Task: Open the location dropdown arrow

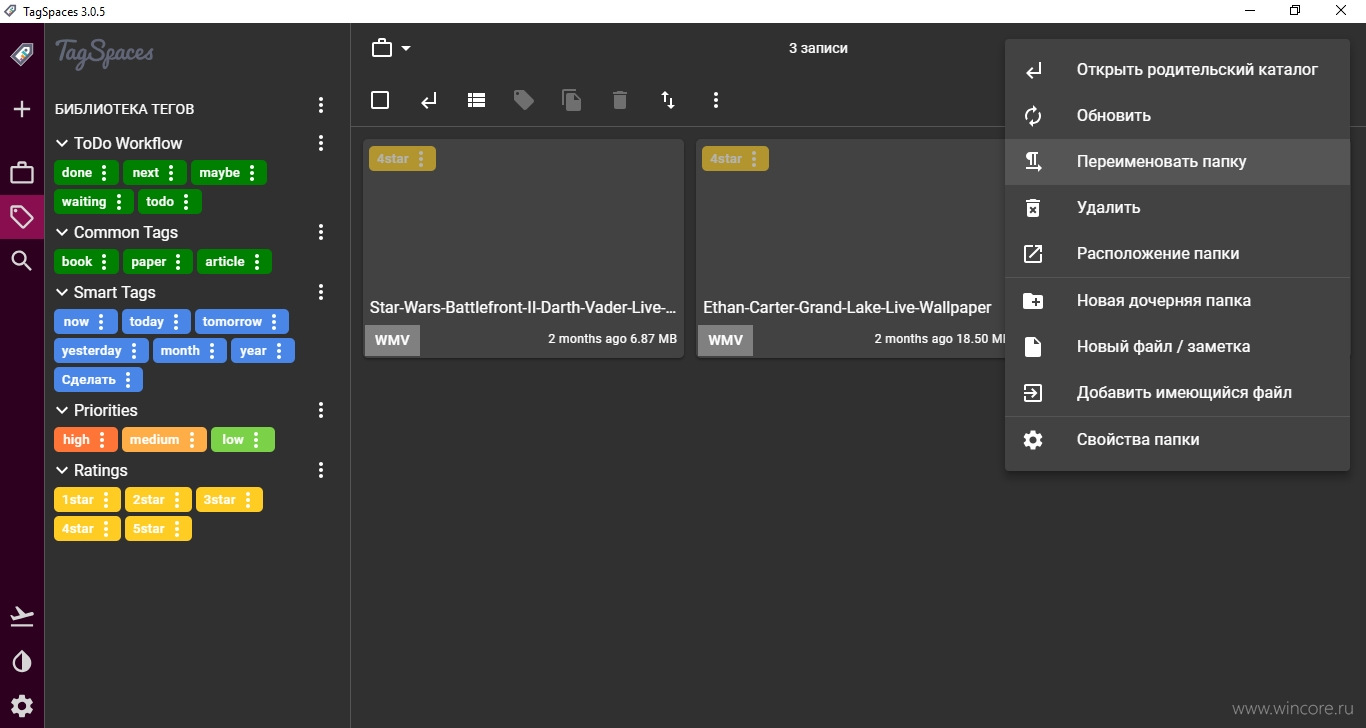Action: (406, 48)
